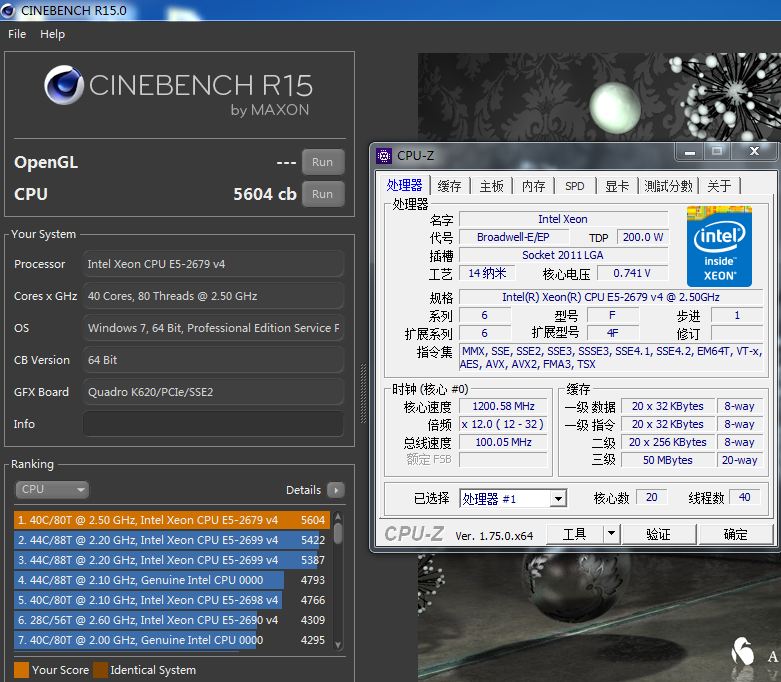Click the 验证 button in CPU-Z
Viewport: 781px width, 682px height.
(x=658, y=535)
